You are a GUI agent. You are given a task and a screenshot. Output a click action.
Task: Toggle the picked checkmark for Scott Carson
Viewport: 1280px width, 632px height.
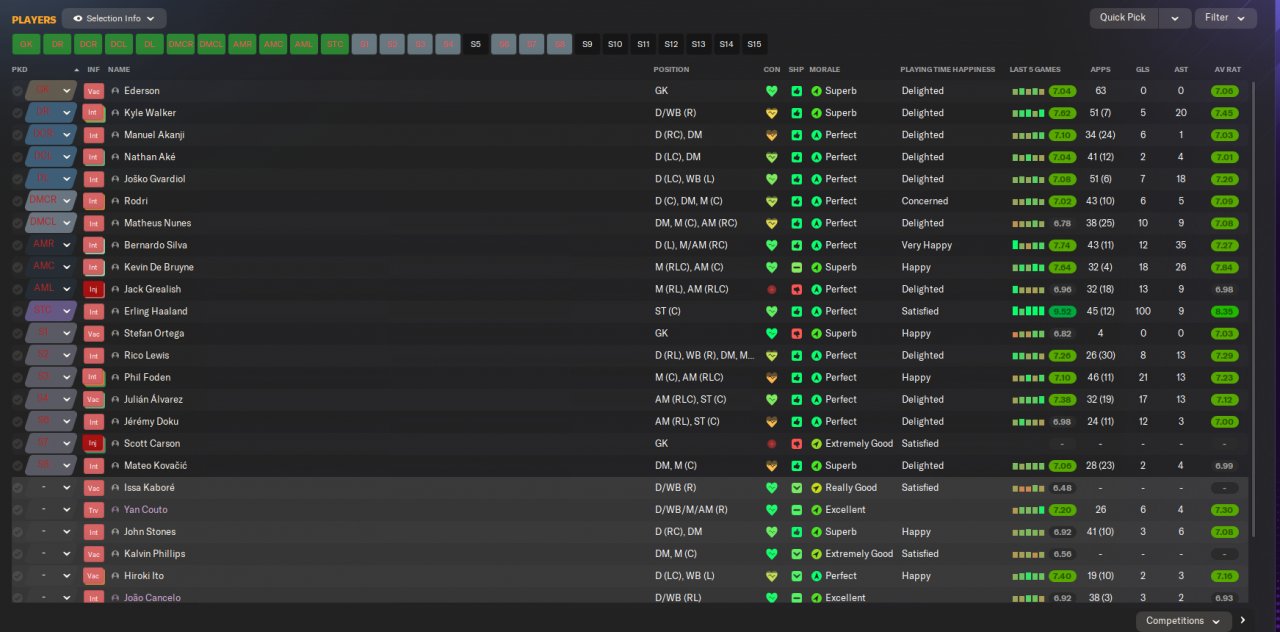(x=17, y=443)
